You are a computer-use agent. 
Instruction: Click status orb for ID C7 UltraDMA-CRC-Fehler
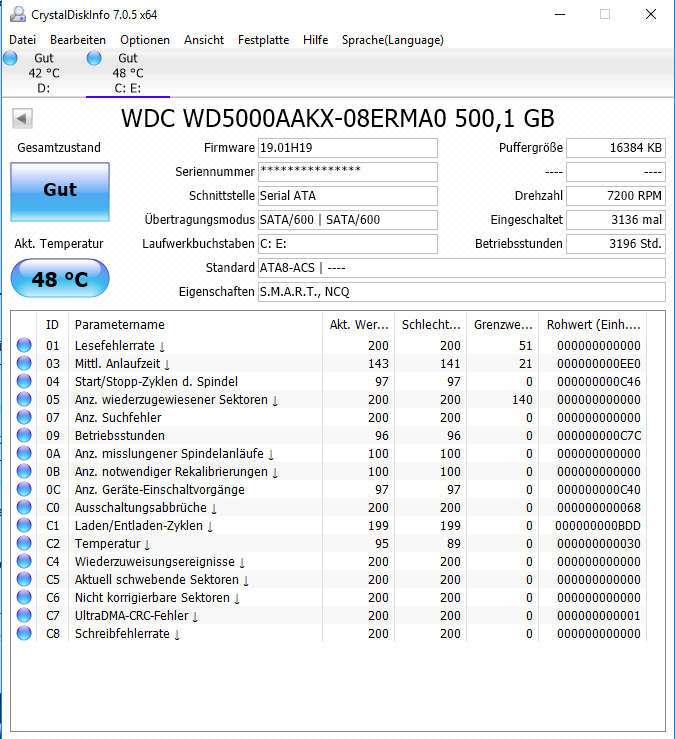pos(24,615)
